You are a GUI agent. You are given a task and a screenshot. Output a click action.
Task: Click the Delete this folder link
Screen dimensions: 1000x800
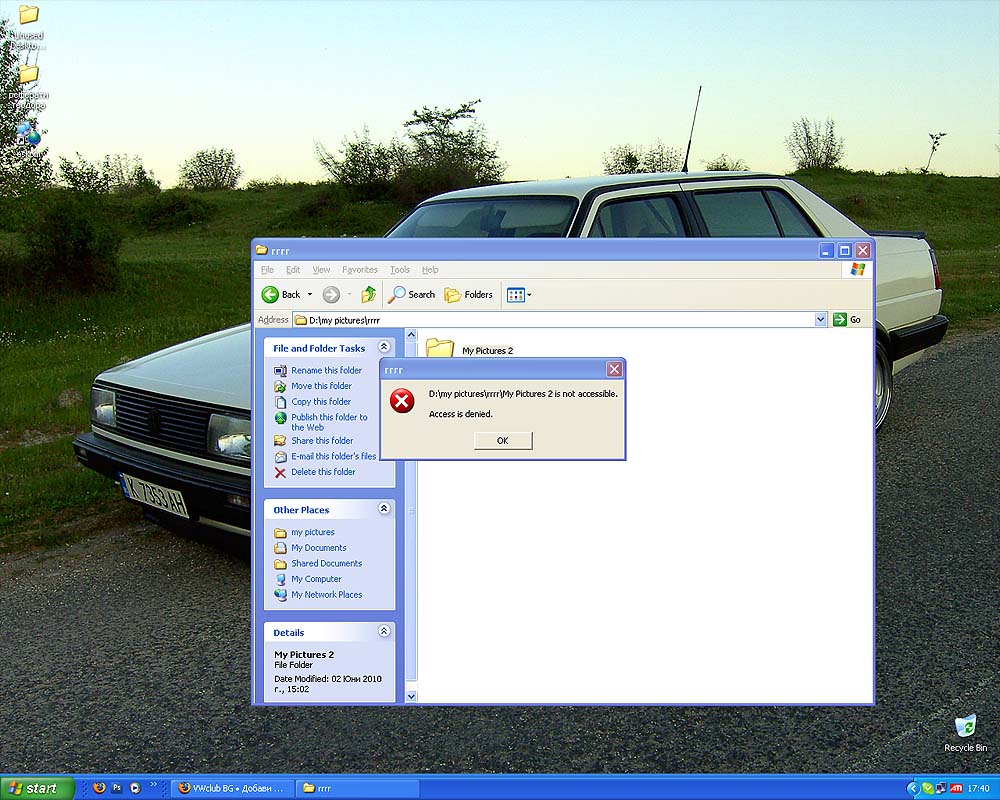(x=323, y=472)
